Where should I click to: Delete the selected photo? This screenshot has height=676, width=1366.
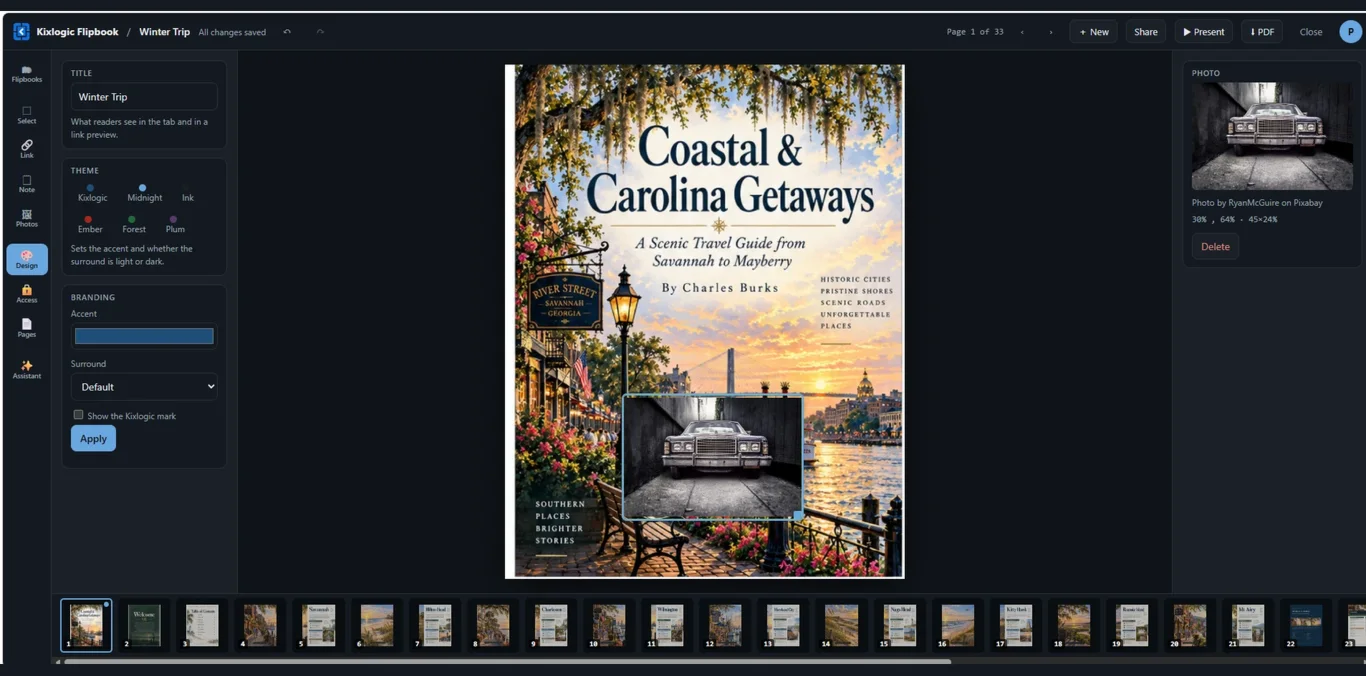coord(1215,247)
